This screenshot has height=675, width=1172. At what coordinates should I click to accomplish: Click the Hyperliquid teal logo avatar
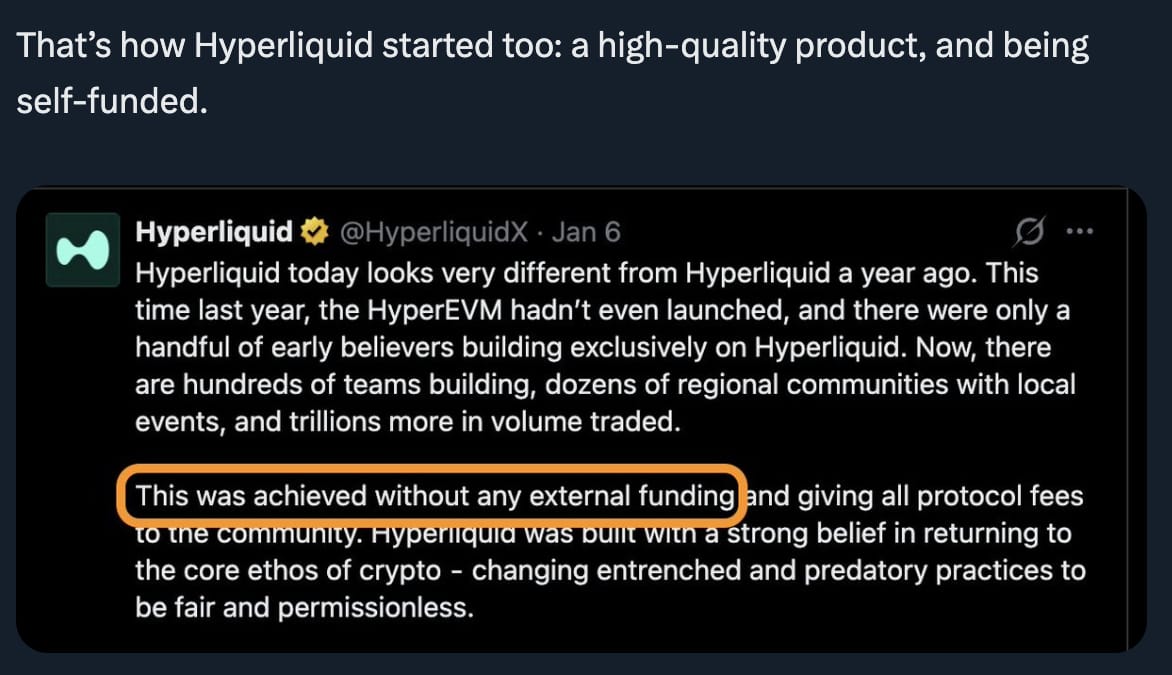[x=83, y=250]
